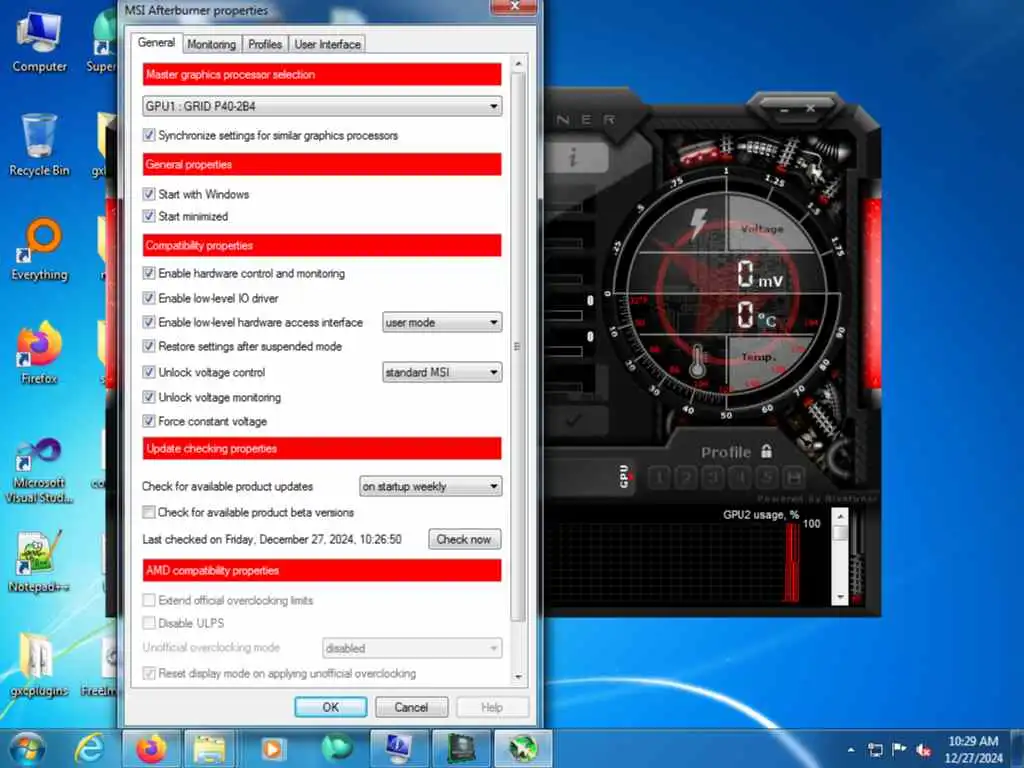Viewport: 1024px width, 768px height.
Task: Open Microsoft Visual Studio desktop shortcut
Action: [x=39, y=470]
